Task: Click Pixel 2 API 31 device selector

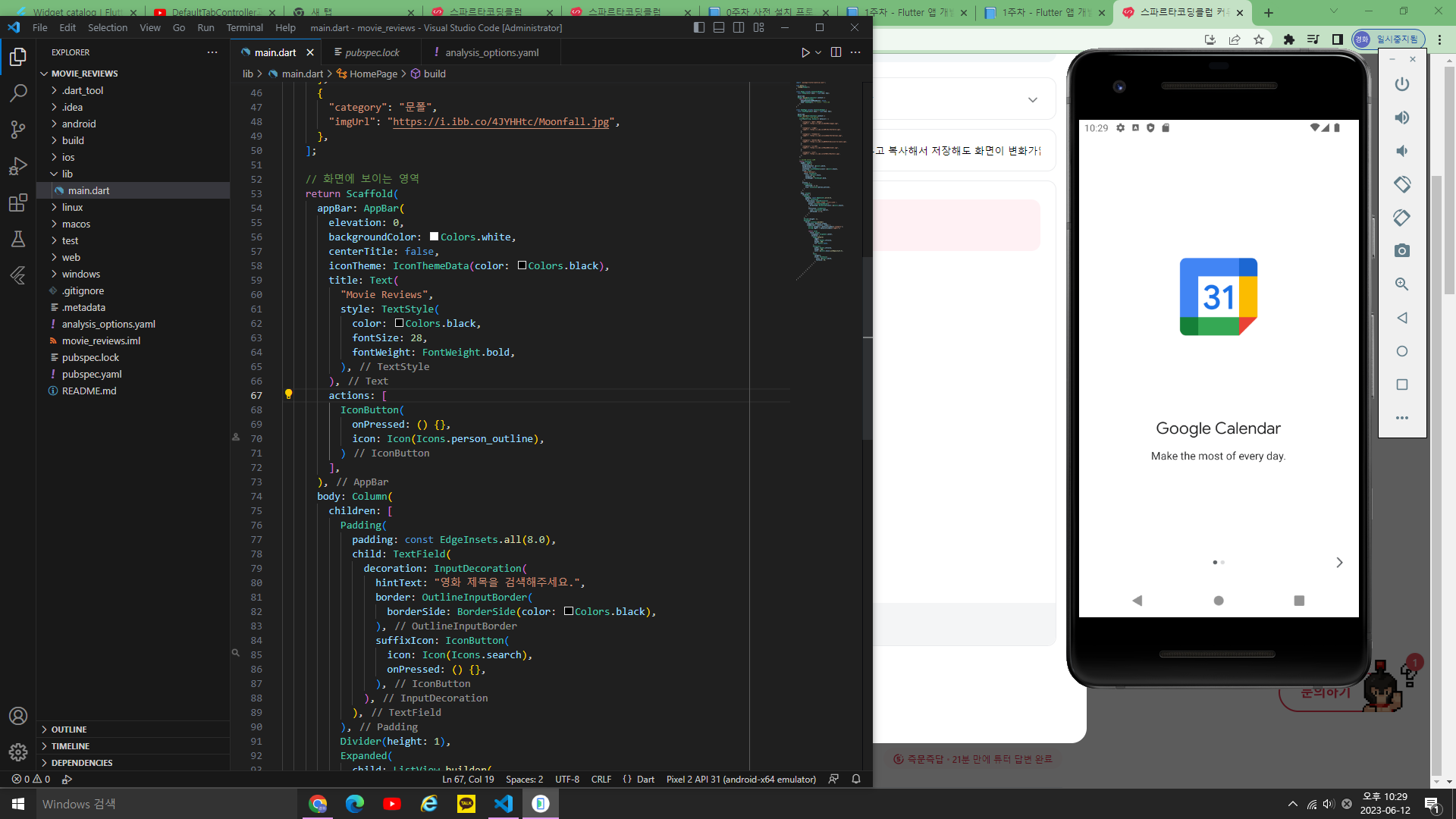Action: coord(741,779)
